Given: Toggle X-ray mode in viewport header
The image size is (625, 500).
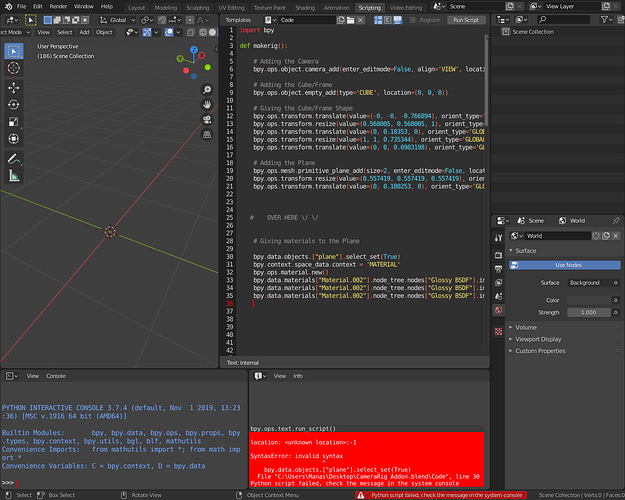Looking at the screenshot, I should [x=191, y=32].
